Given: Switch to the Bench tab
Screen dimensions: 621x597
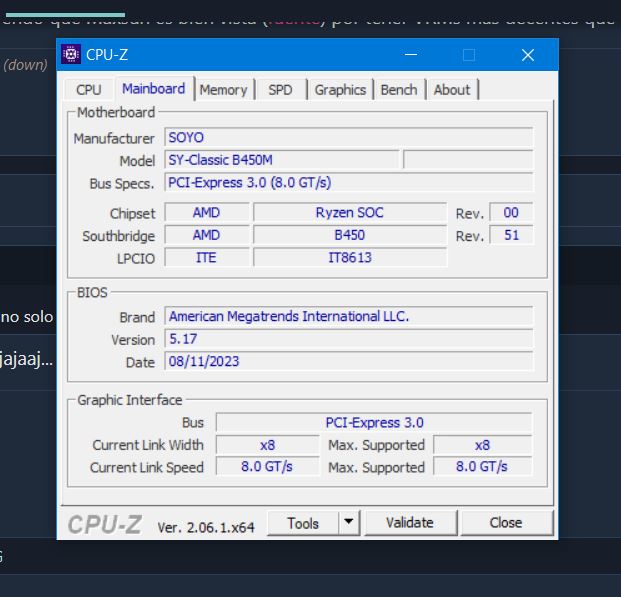Looking at the screenshot, I should [x=399, y=90].
